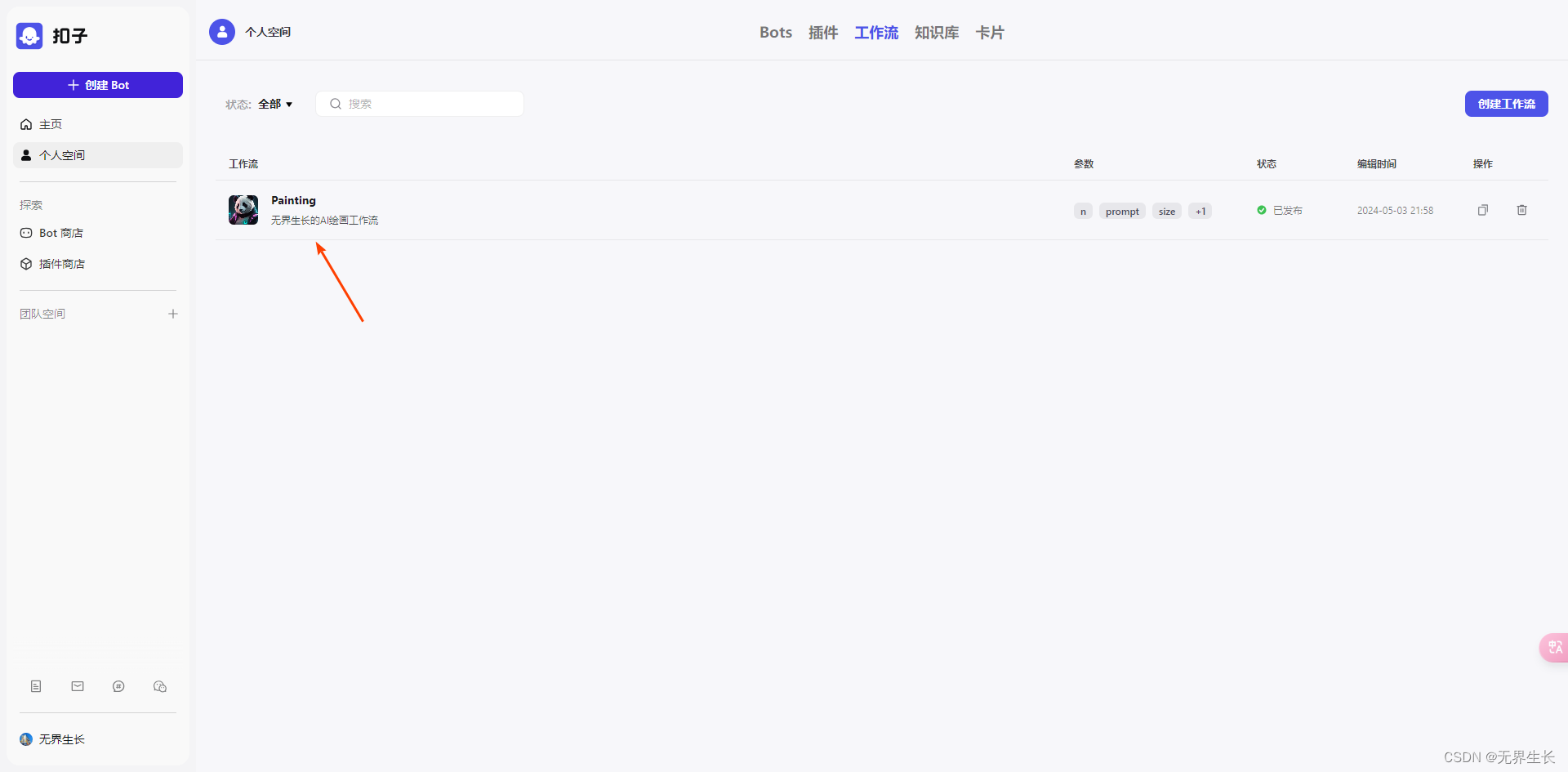Viewport: 1568px width, 772px height.
Task: Open the 无界生长 user account menu
Action: pyautogui.click(x=53, y=739)
